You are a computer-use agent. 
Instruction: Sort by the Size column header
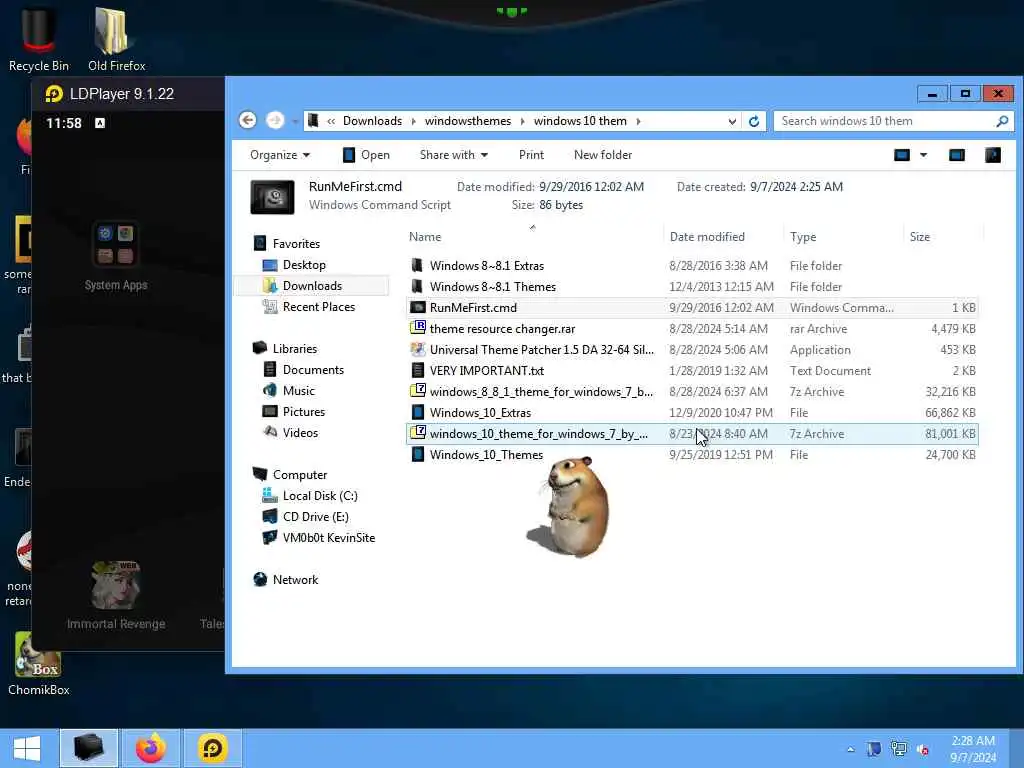click(x=944, y=237)
